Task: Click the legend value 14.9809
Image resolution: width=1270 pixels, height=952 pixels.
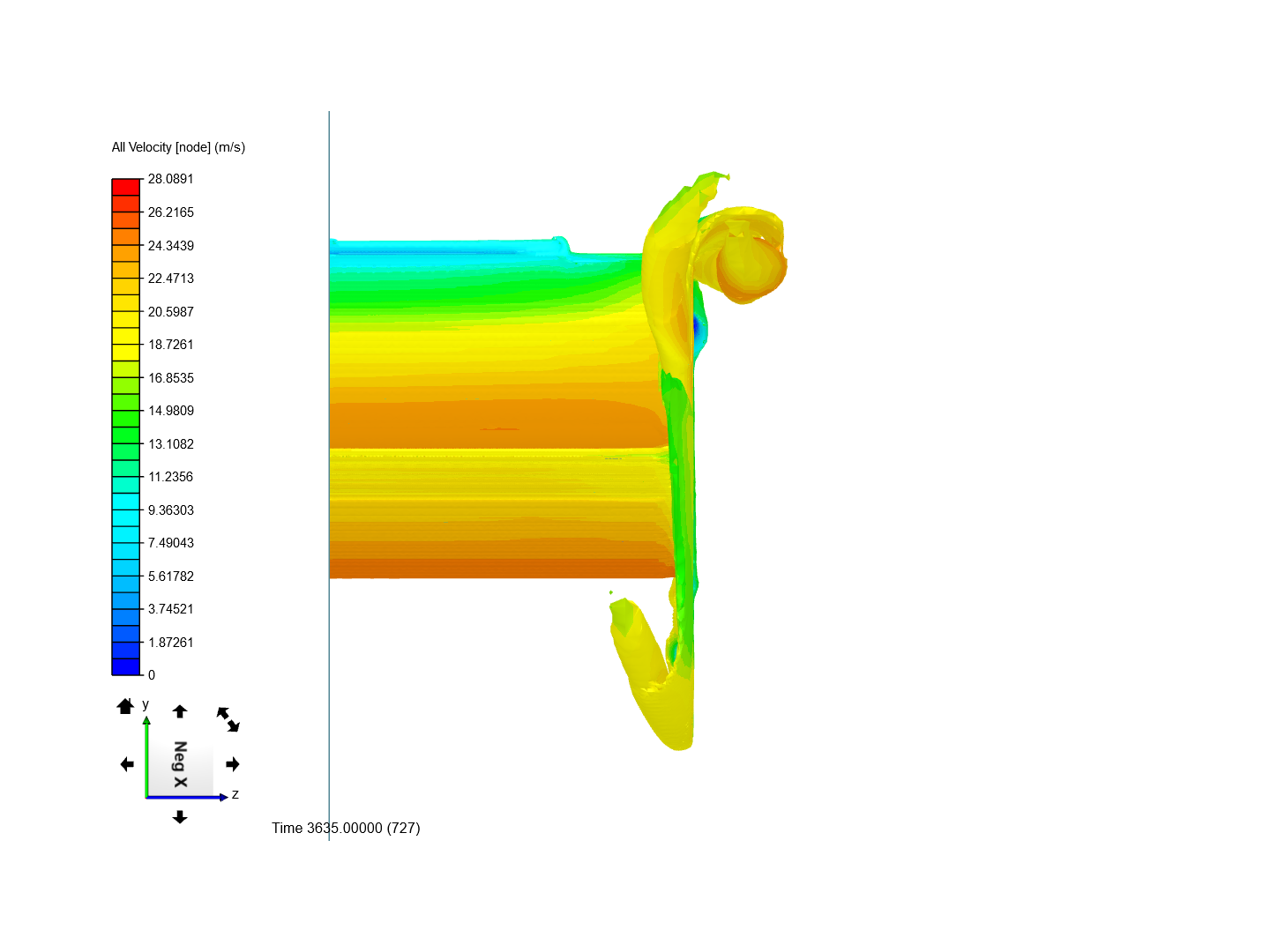Action: click(x=170, y=411)
